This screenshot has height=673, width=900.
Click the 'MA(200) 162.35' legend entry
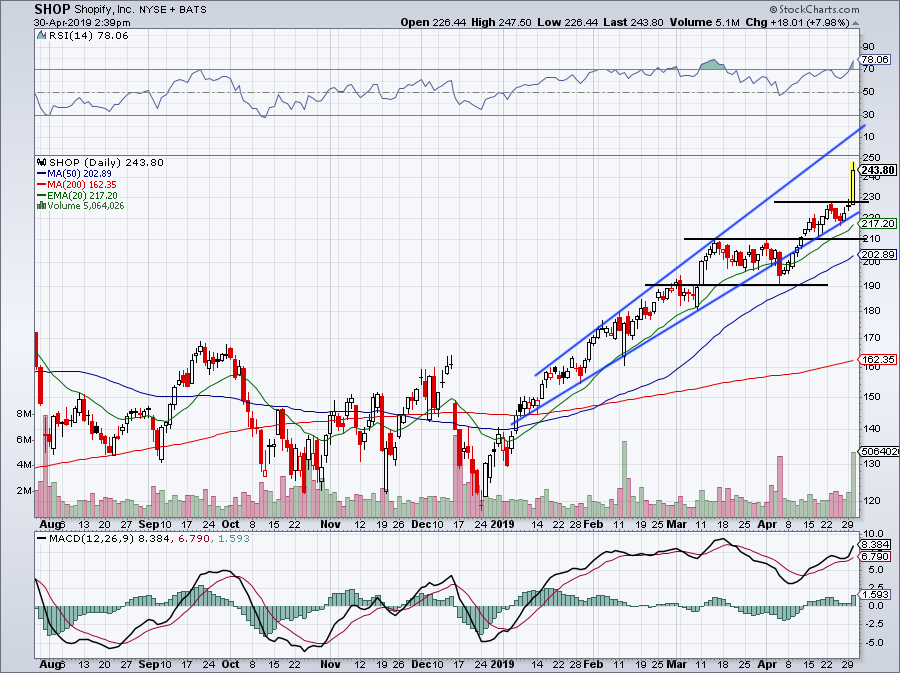point(82,184)
